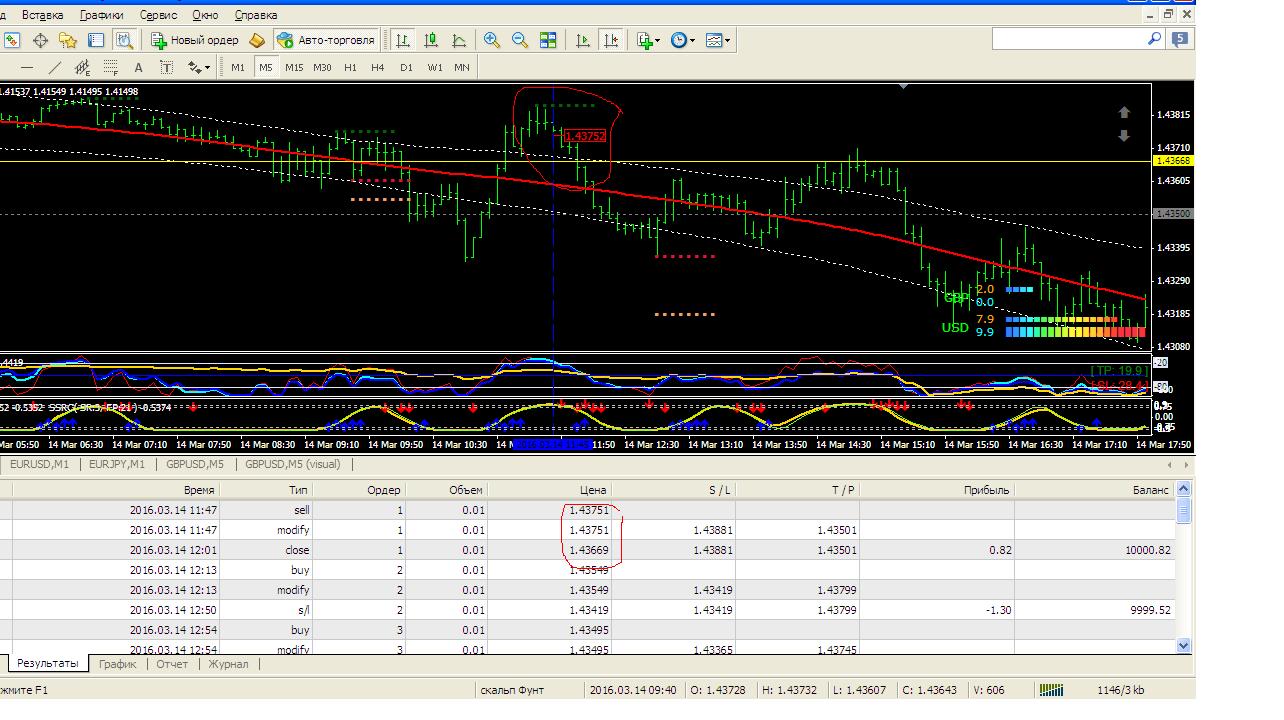Image resolution: width=1284 pixels, height=720 pixels.
Task: Open the EURJPY,M1 chart tab
Action: 117,464
